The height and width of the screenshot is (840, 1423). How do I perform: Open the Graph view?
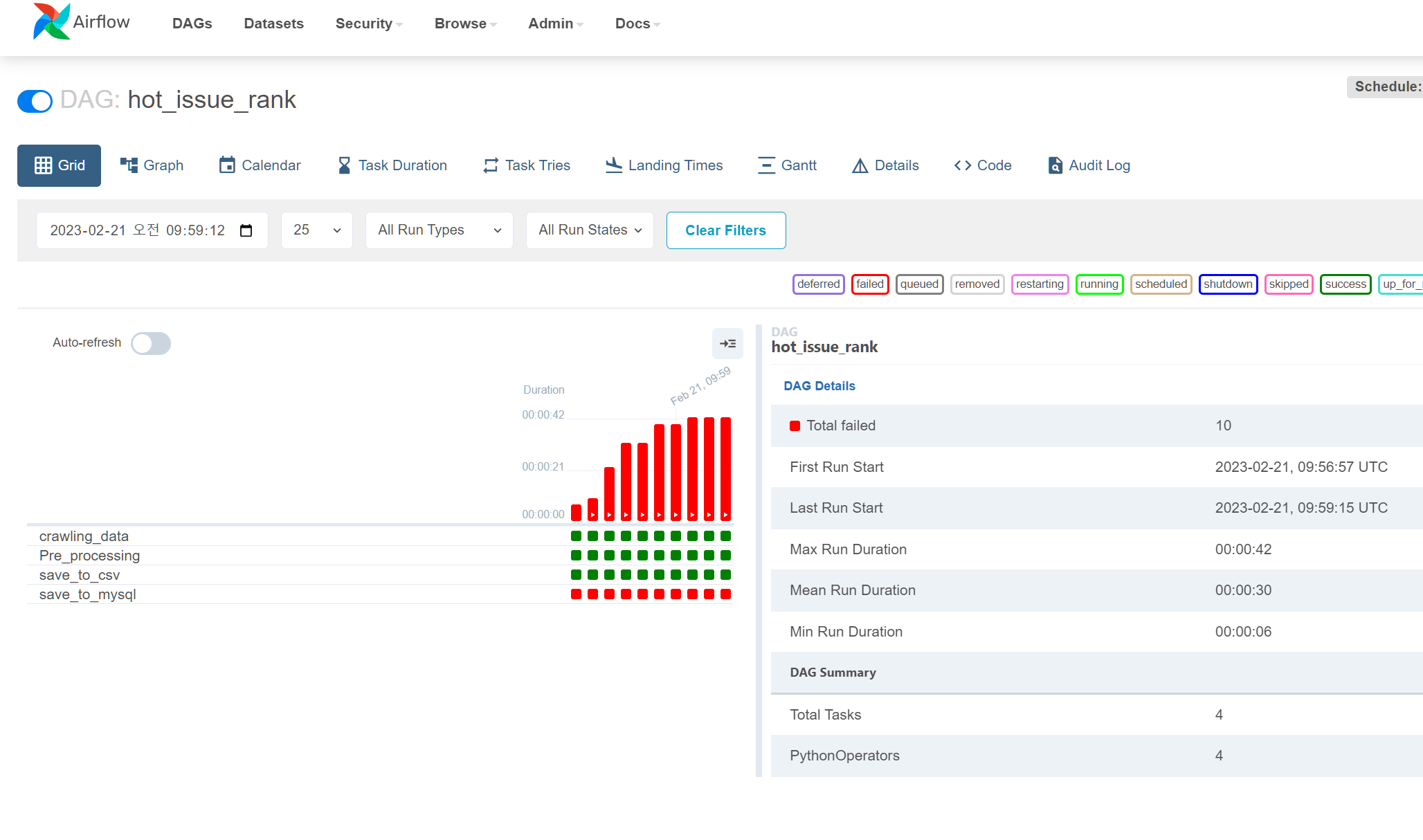click(152, 165)
